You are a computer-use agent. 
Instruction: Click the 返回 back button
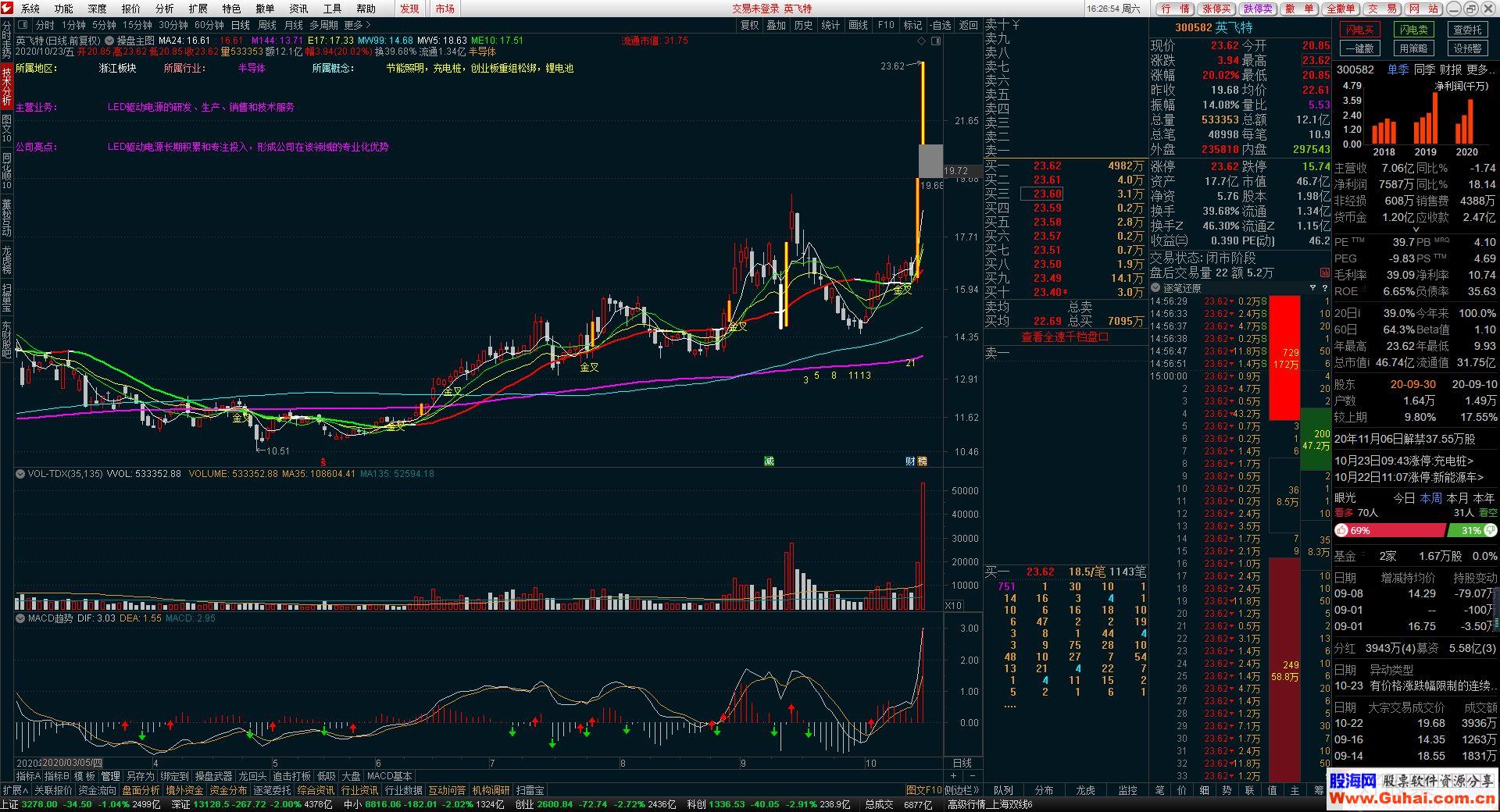point(969,26)
